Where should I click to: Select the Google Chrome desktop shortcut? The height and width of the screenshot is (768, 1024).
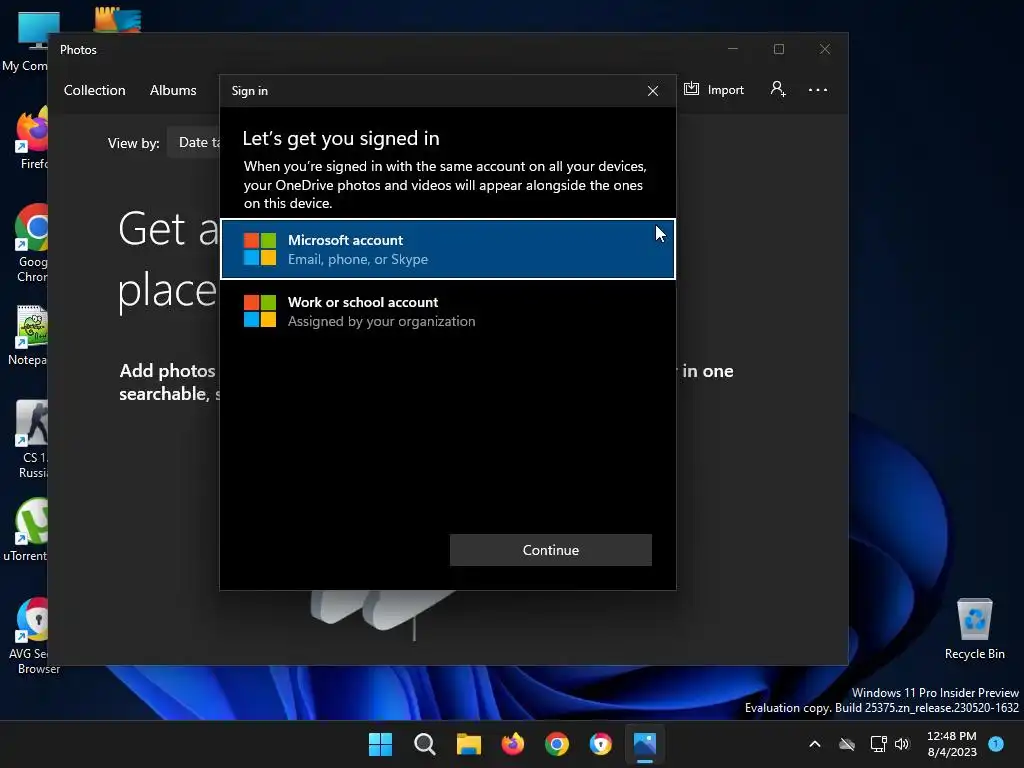(x=31, y=243)
